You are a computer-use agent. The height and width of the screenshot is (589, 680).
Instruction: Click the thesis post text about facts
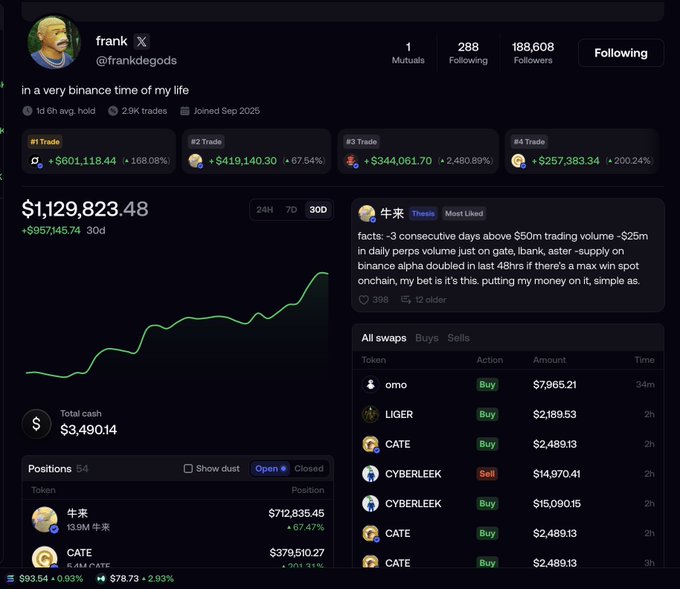pyautogui.click(x=503, y=259)
